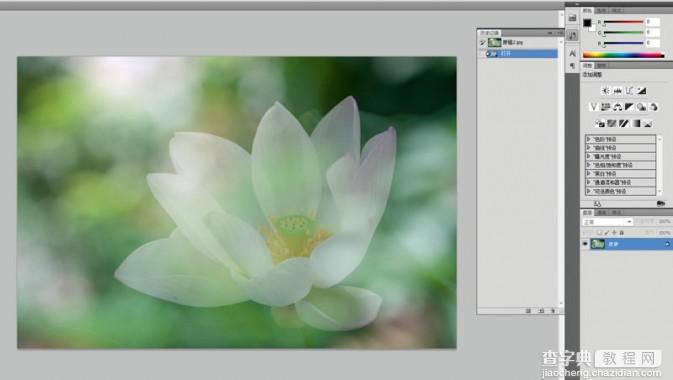
Task: Click the foreground color swatch
Action: tap(587, 23)
